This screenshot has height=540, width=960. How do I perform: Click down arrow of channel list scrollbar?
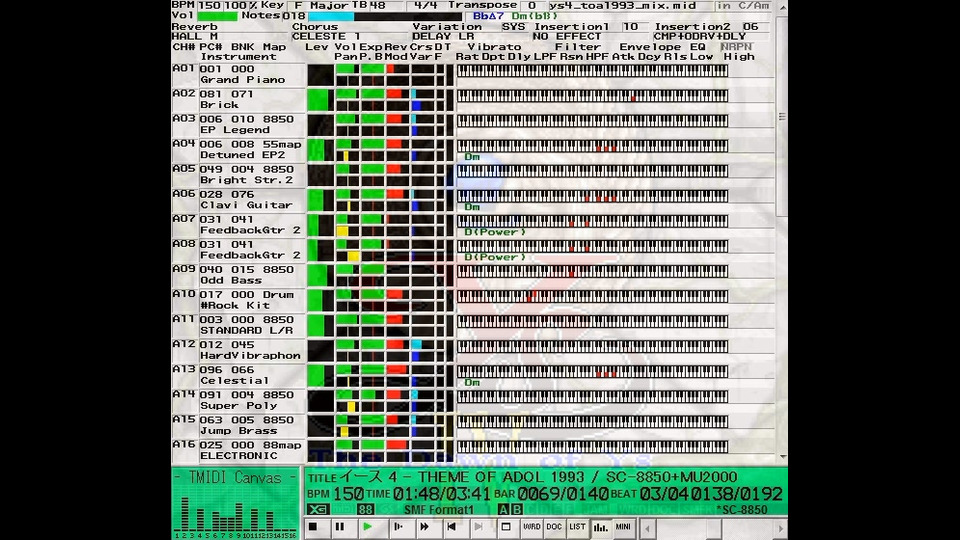tap(782, 457)
